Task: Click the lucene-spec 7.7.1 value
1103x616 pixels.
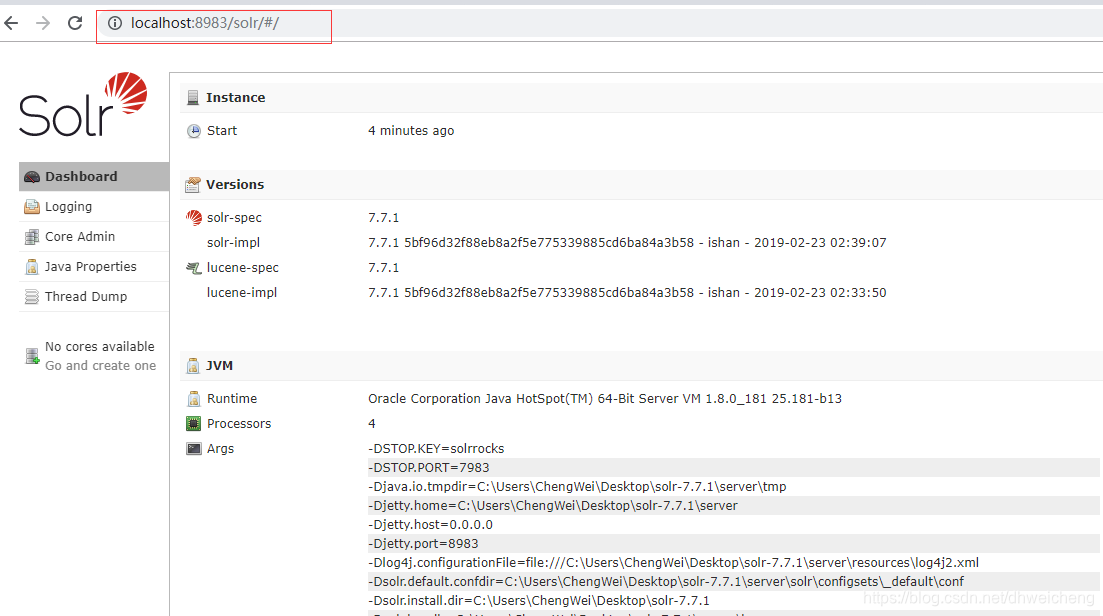Action: coord(383,268)
